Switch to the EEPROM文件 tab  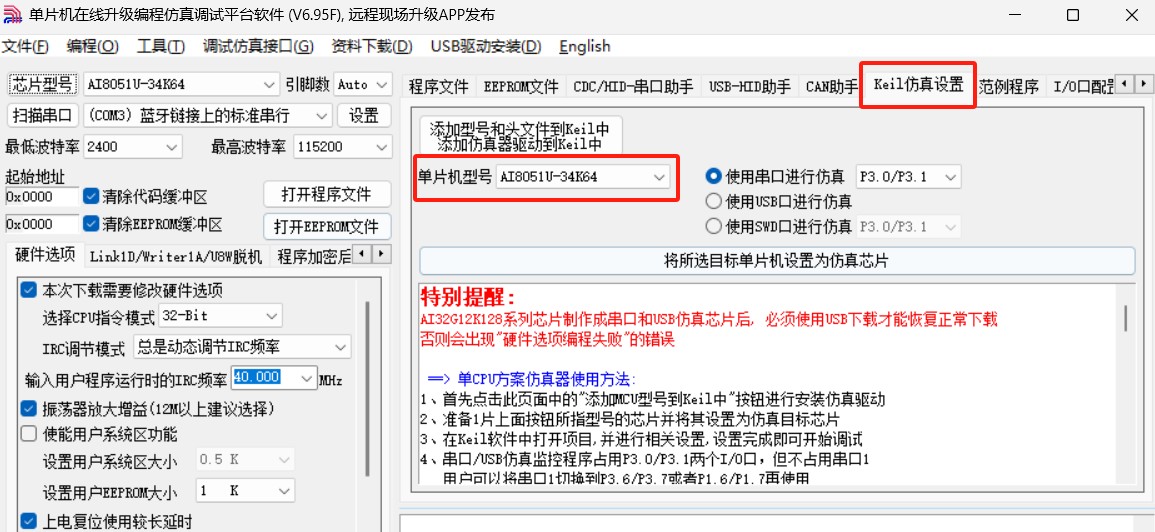click(x=522, y=87)
